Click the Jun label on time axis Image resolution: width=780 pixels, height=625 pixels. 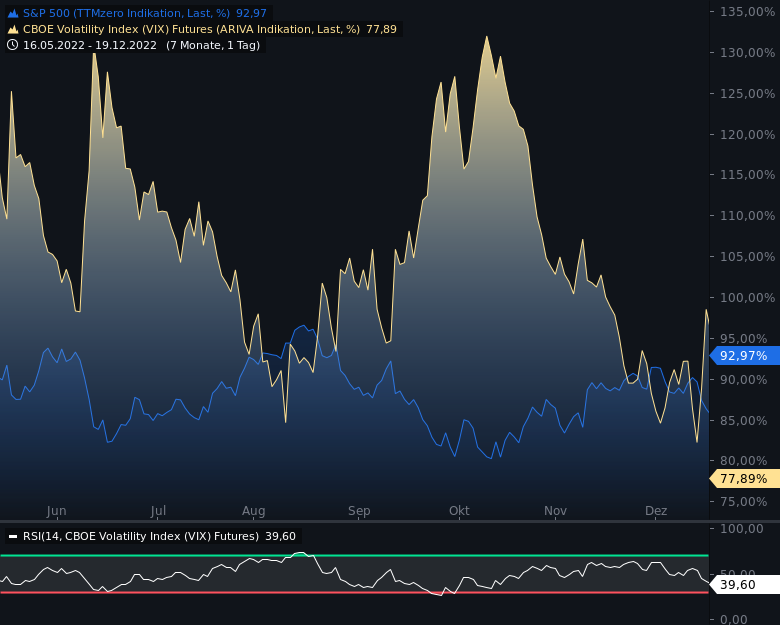pyautogui.click(x=57, y=511)
